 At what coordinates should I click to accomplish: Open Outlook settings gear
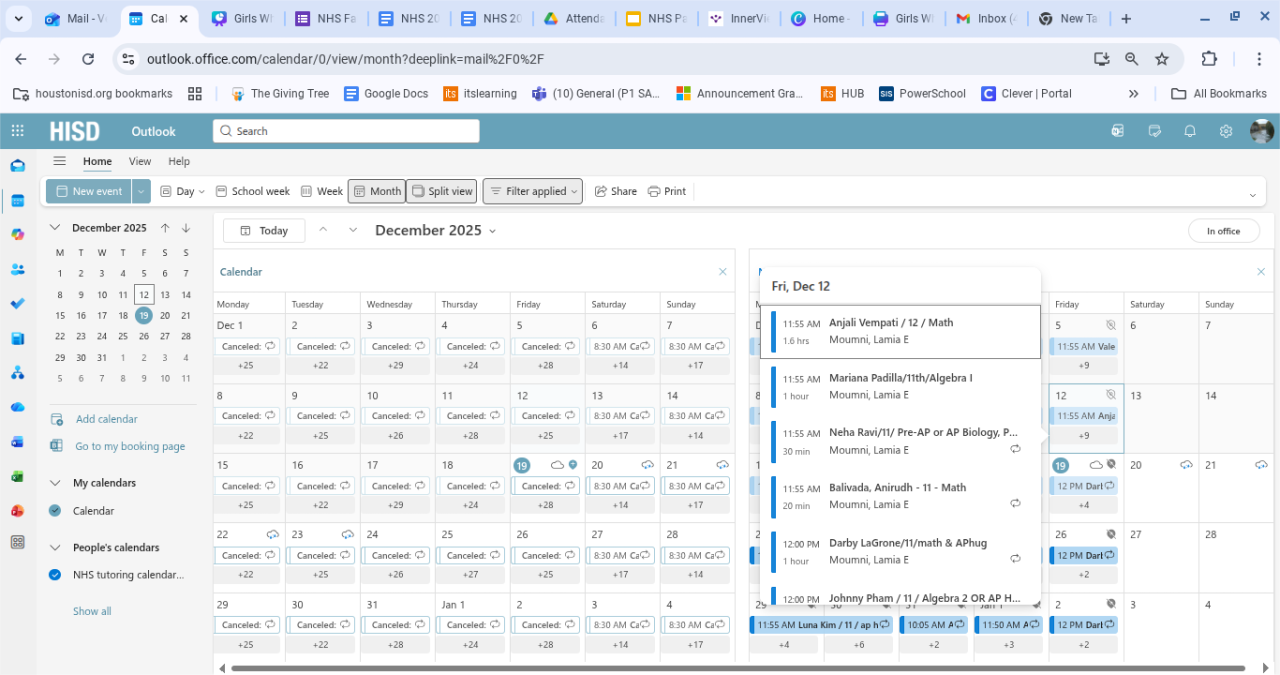click(x=1226, y=131)
